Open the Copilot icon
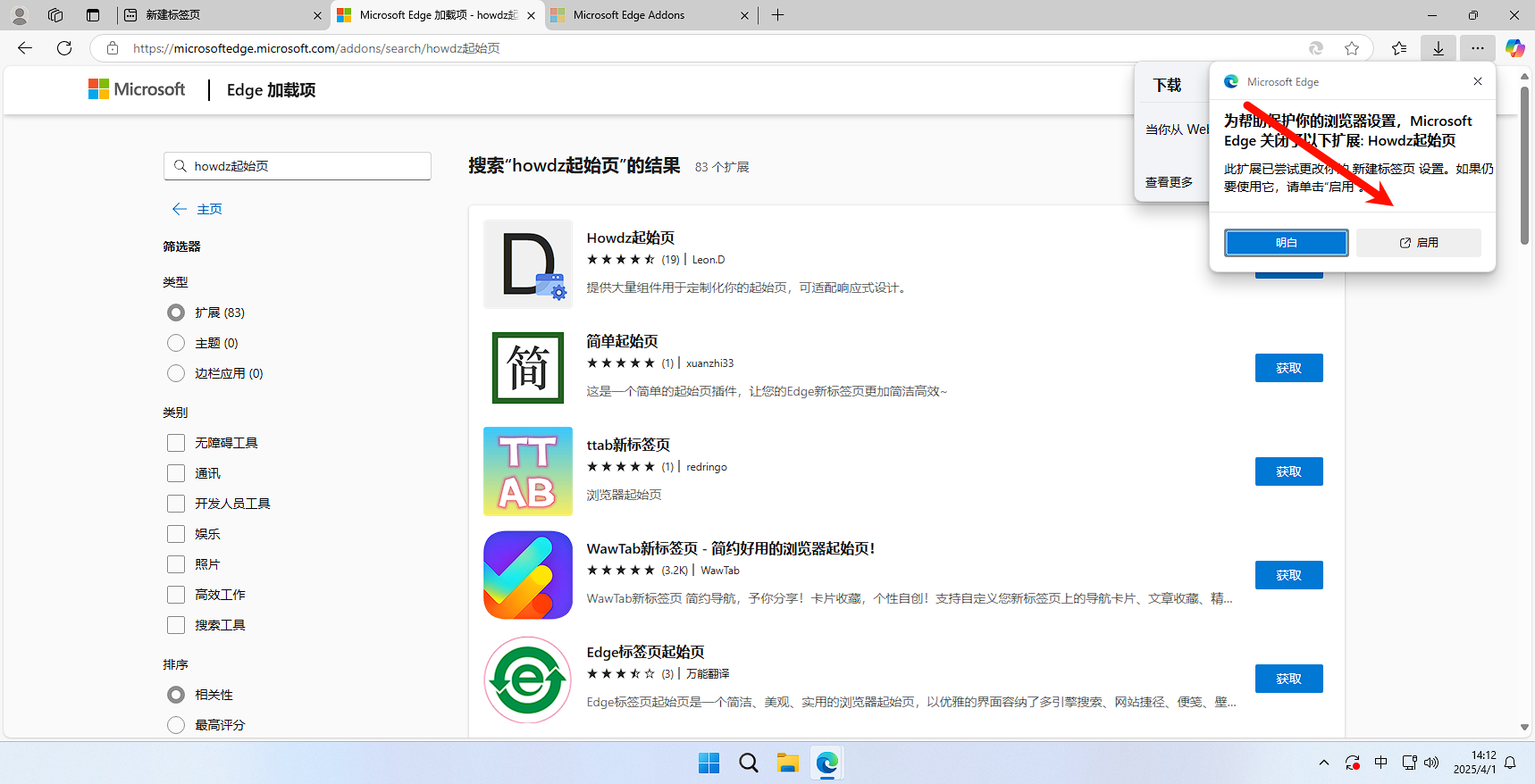 coord(1515,48)
